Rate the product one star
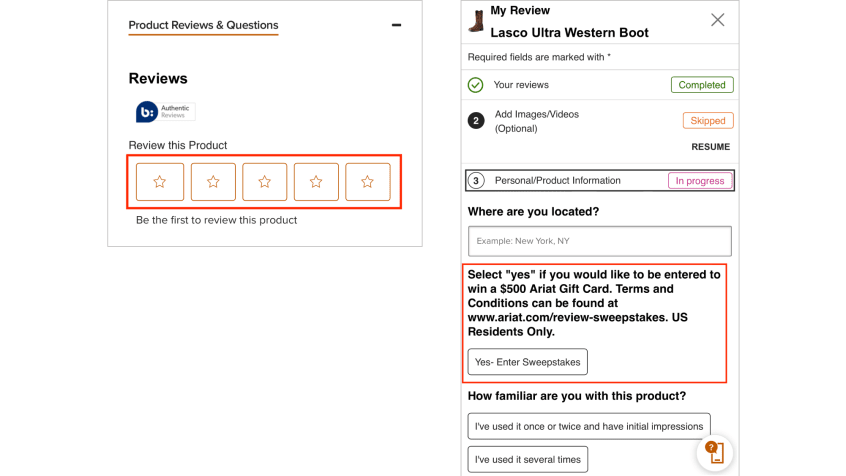Screen dimensions: 846x476 click(x=160, y=182)
